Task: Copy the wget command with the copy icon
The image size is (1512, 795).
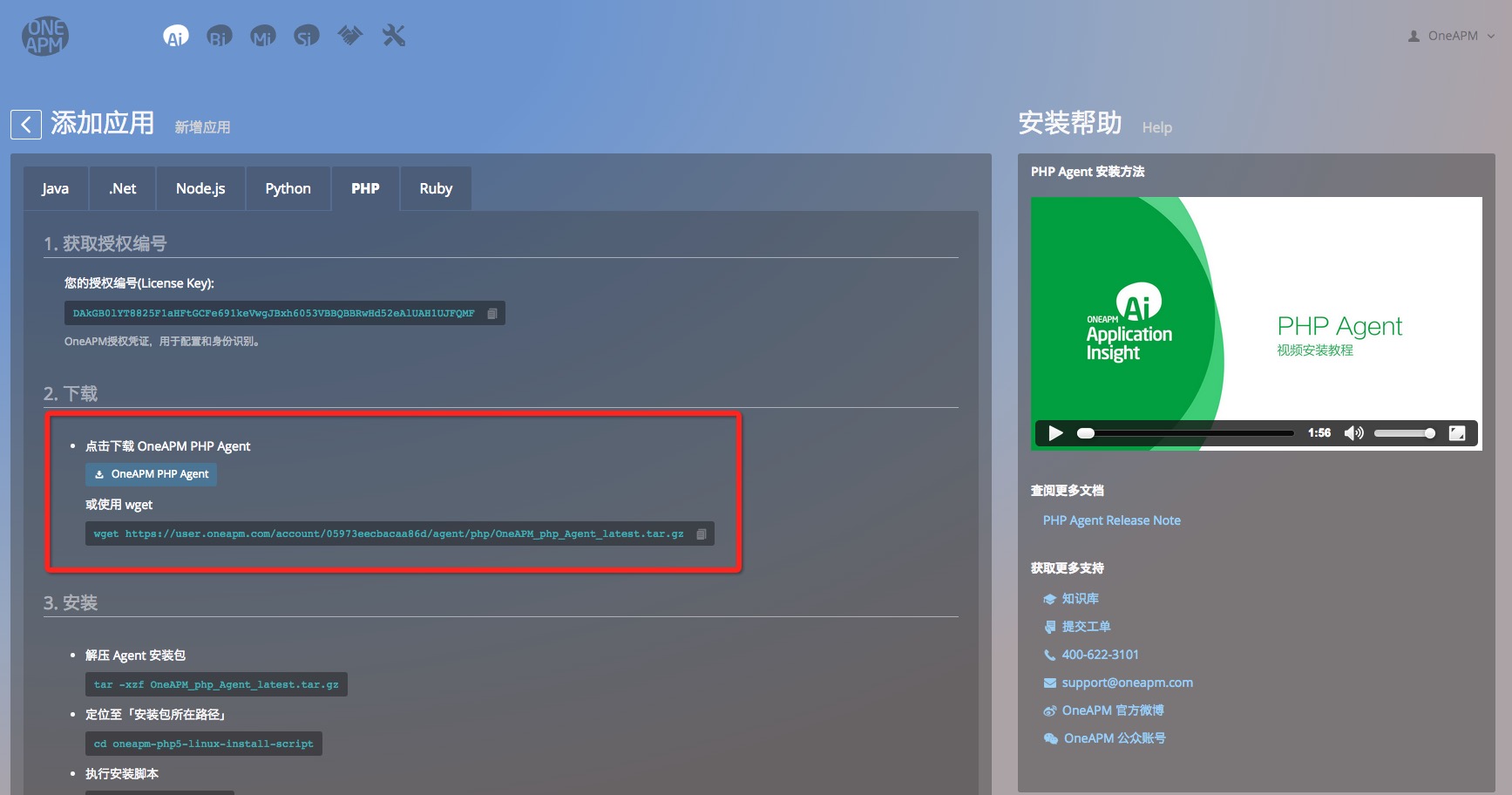Action: (x=702, y=534)
